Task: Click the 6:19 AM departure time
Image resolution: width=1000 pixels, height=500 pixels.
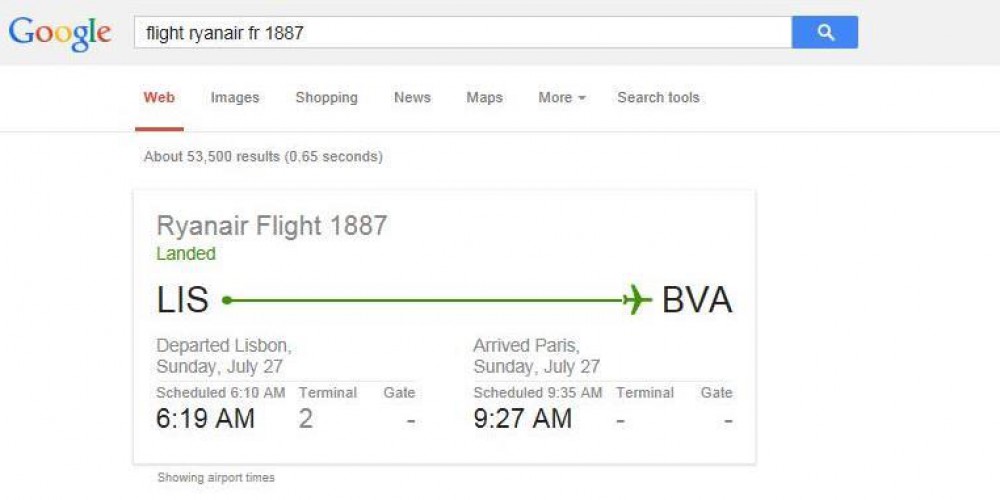Action: 205,418
